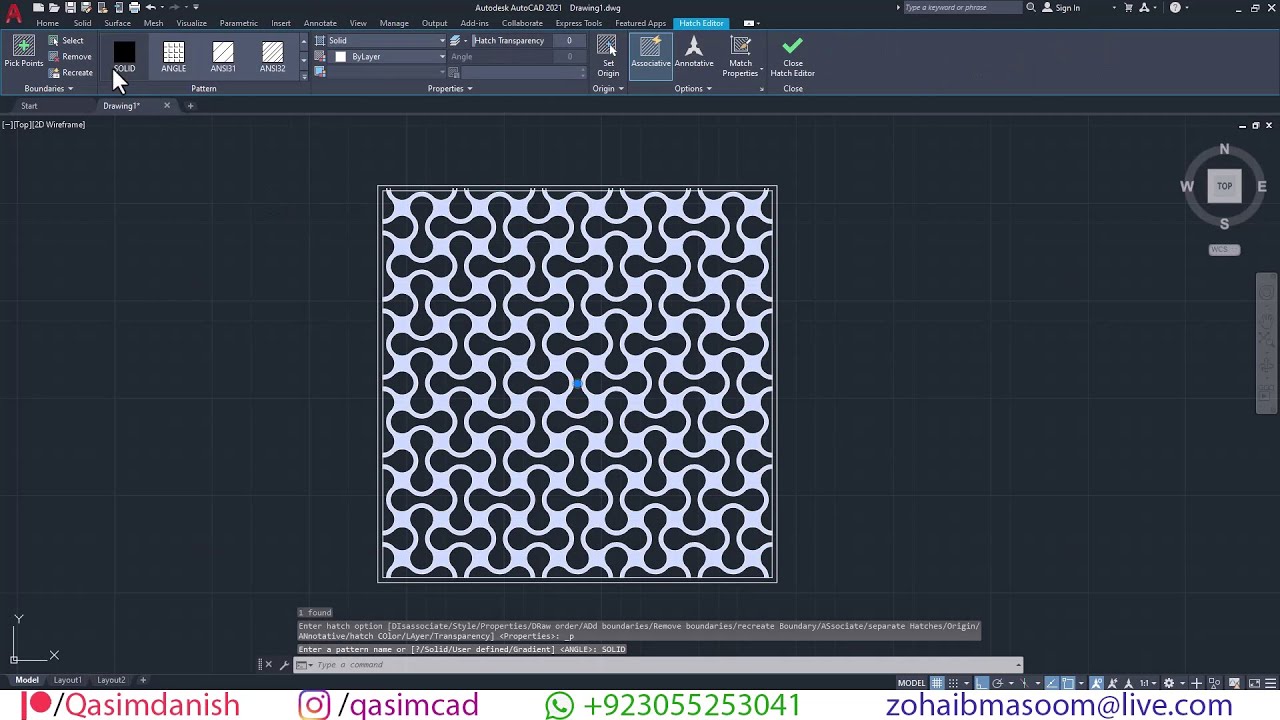Open annotation scale 1:1 dropdown

(1147, 683)
